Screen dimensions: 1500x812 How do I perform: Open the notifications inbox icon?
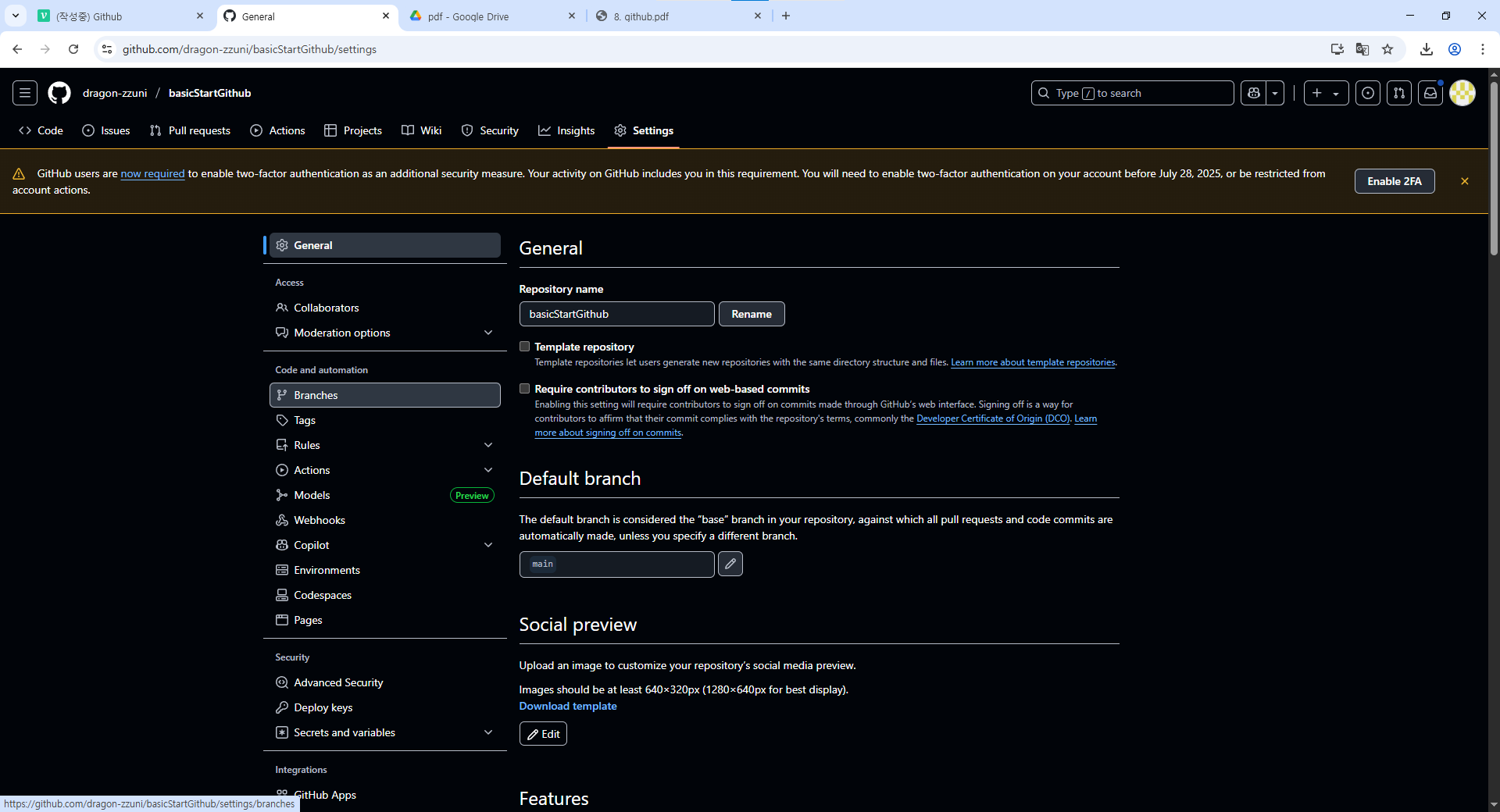1430,93
